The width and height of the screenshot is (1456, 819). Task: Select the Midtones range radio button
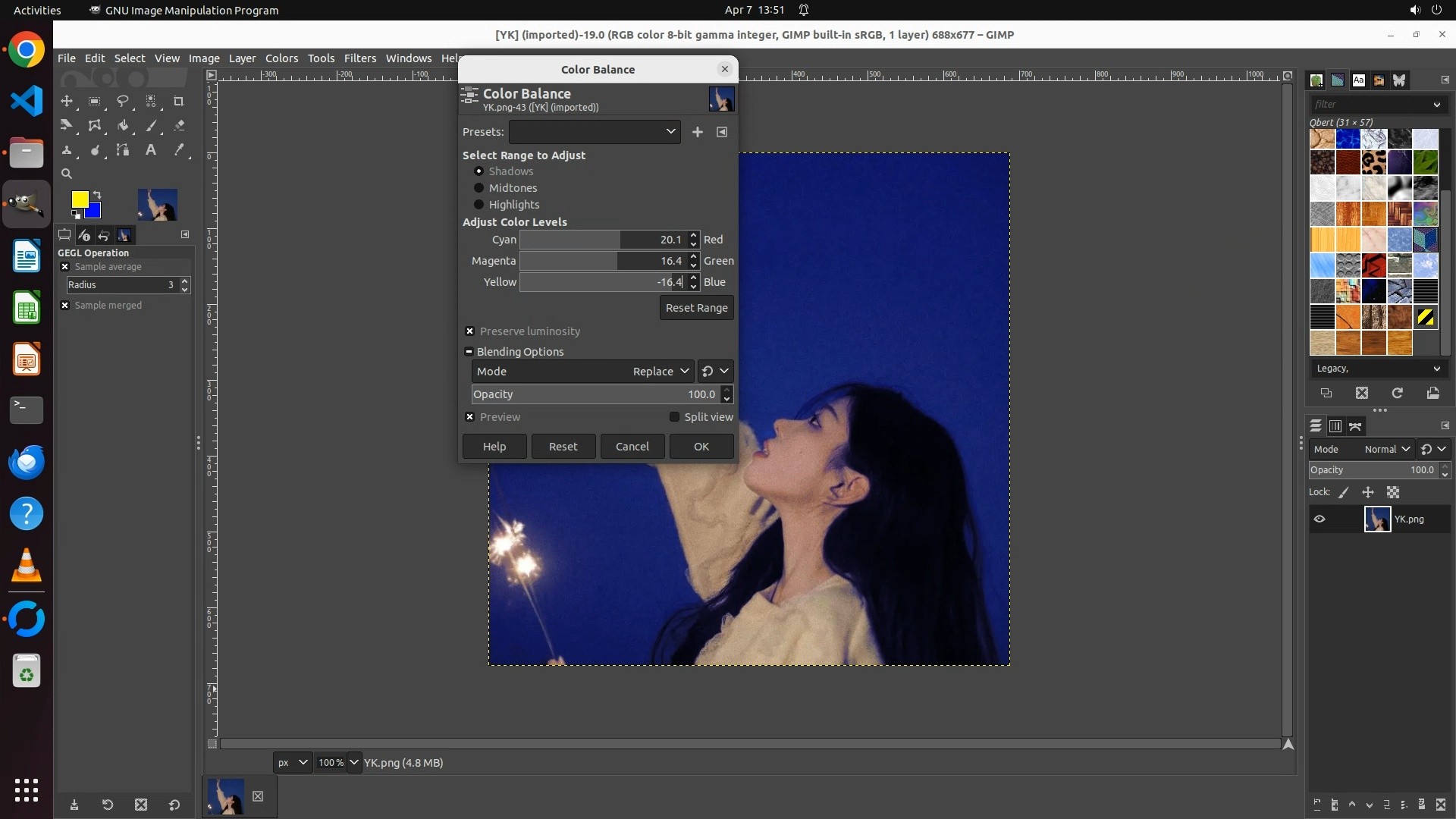click(x=479, y=188)
